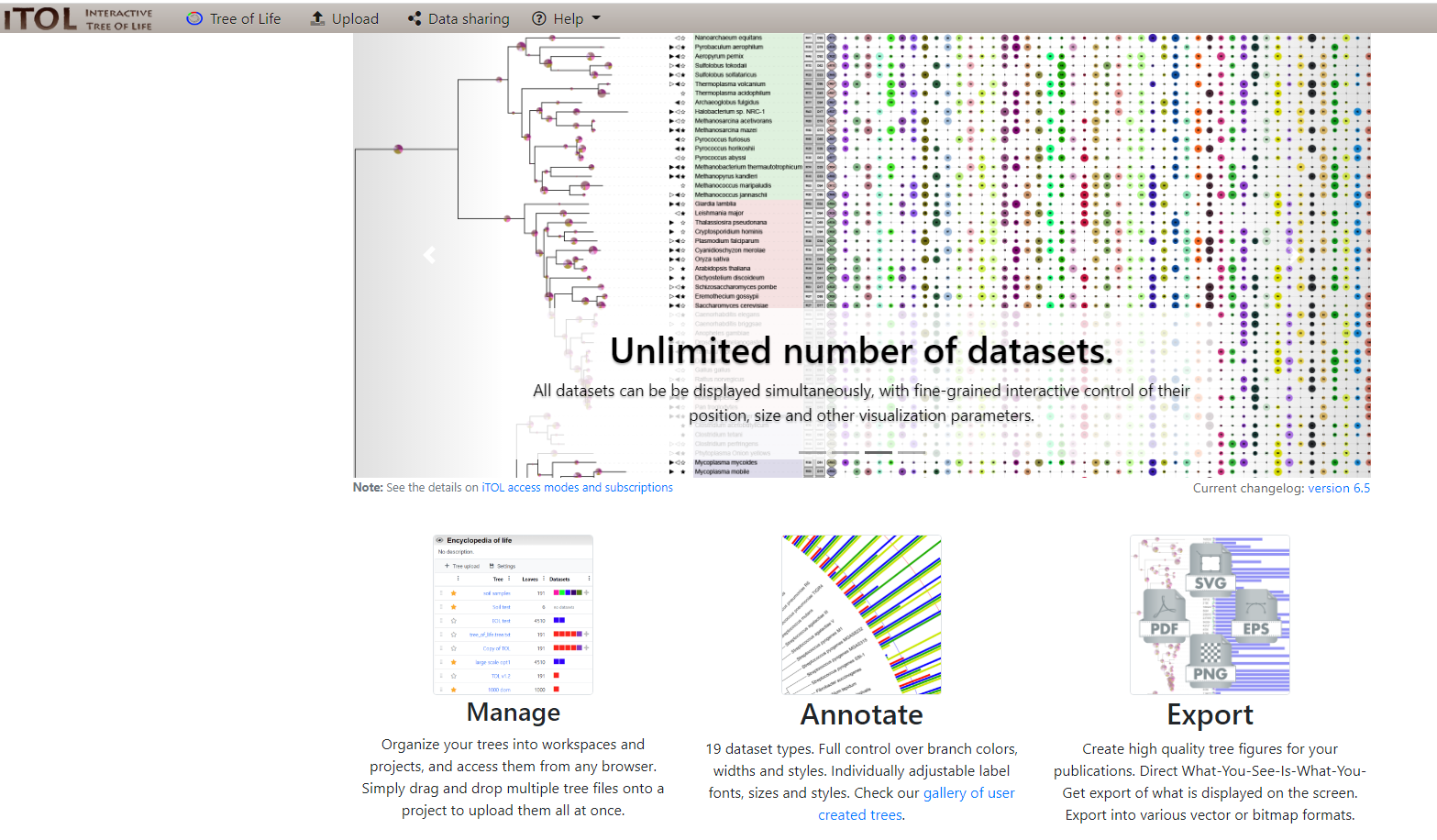Click the previous slide arrow on the carousel
This screenshot has width=1437, height=840.
tap(429, 254)
